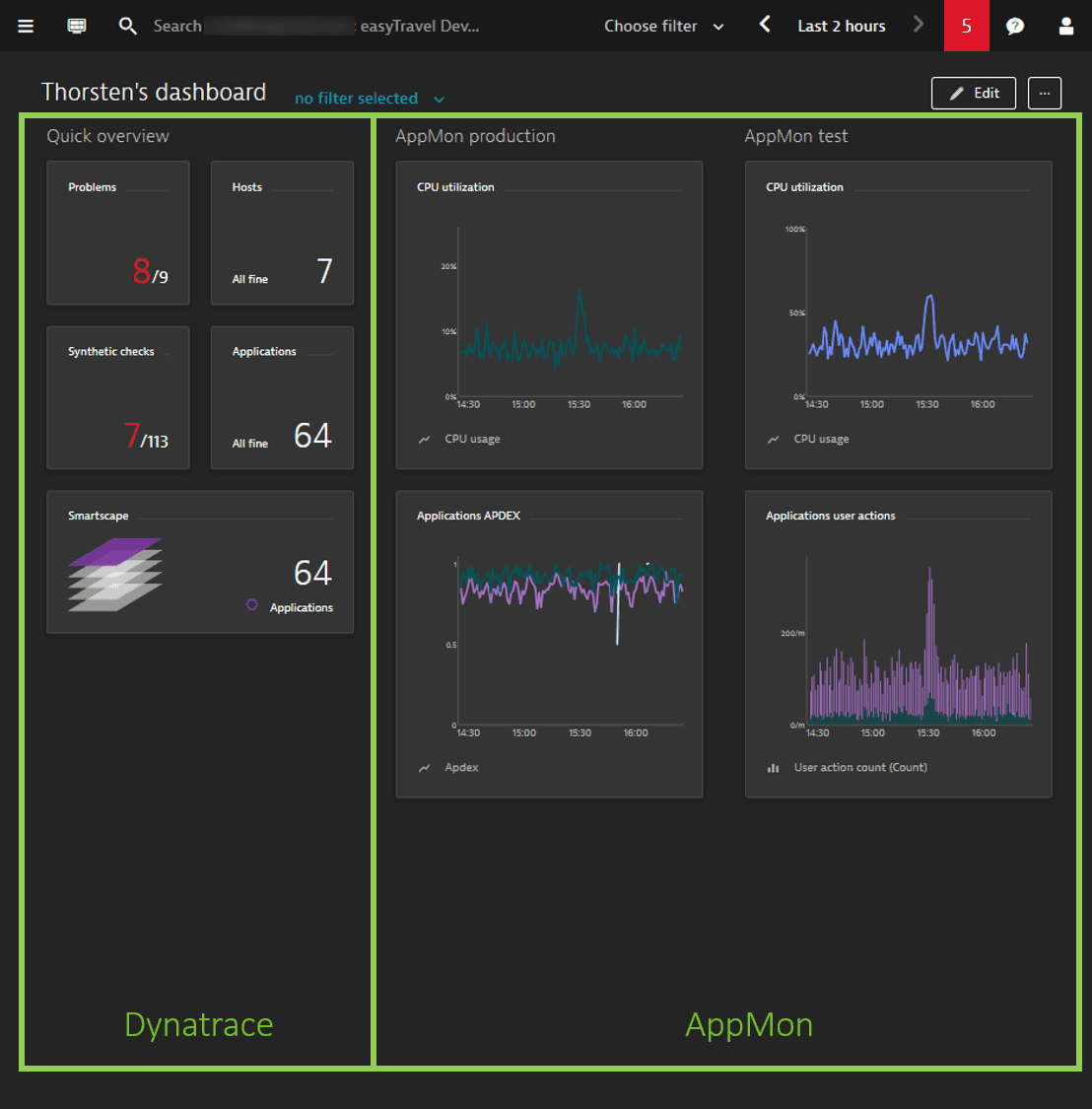Click the Quick overview section header
The image size is (1092, 1109).
[107, 136]
